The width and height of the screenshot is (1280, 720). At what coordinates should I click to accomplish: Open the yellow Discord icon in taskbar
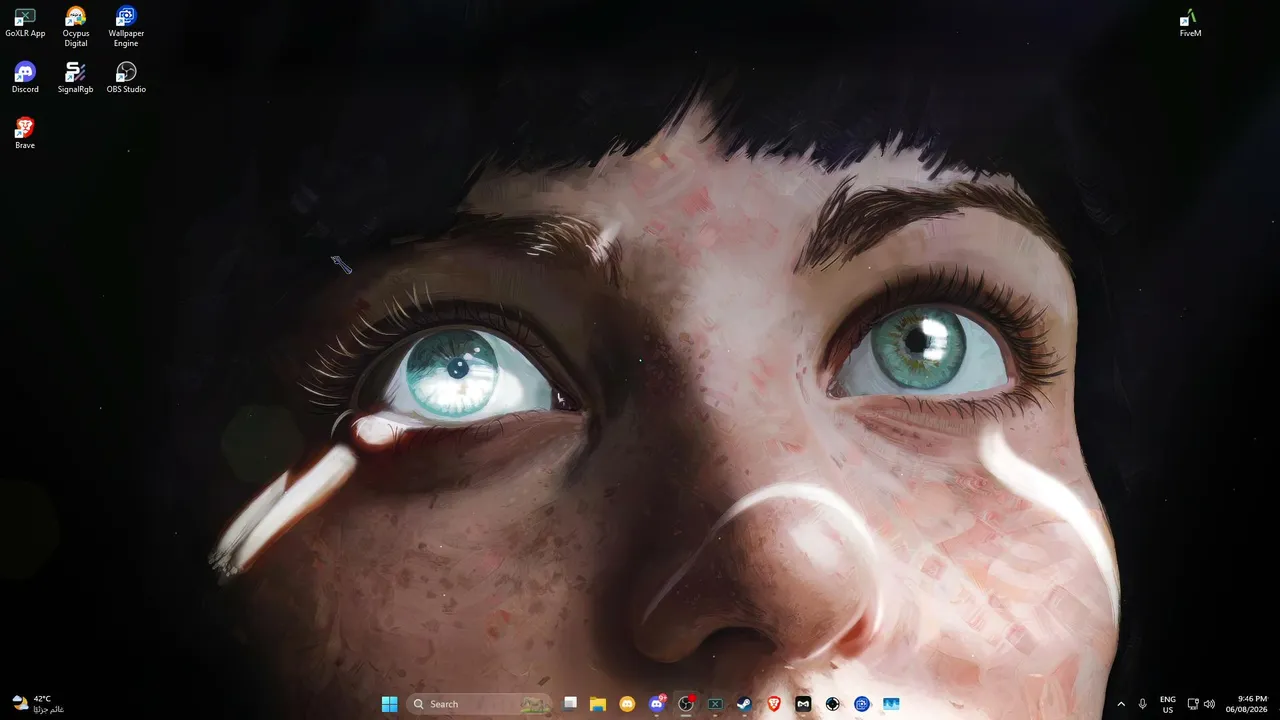[x=627, y=704]
